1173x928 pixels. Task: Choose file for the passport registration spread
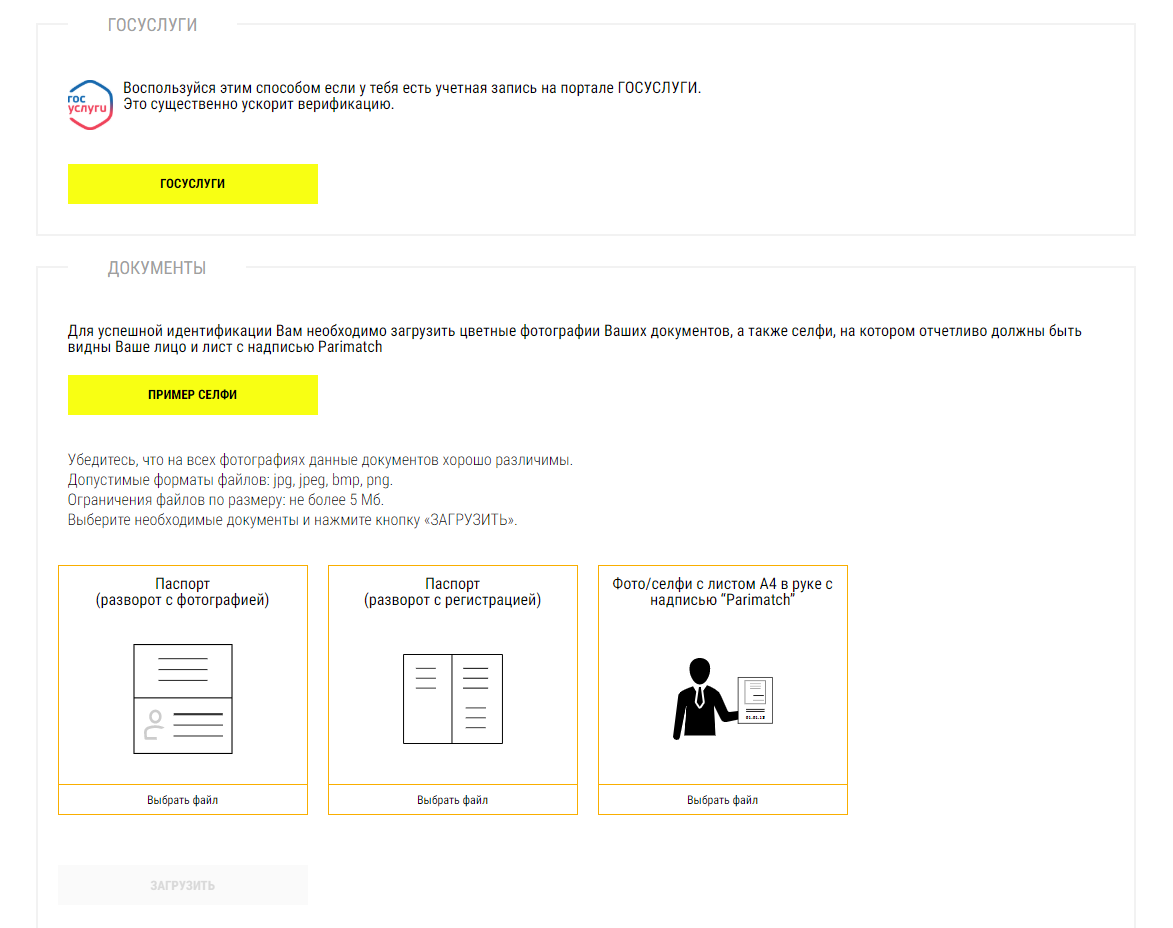point(452,800)
